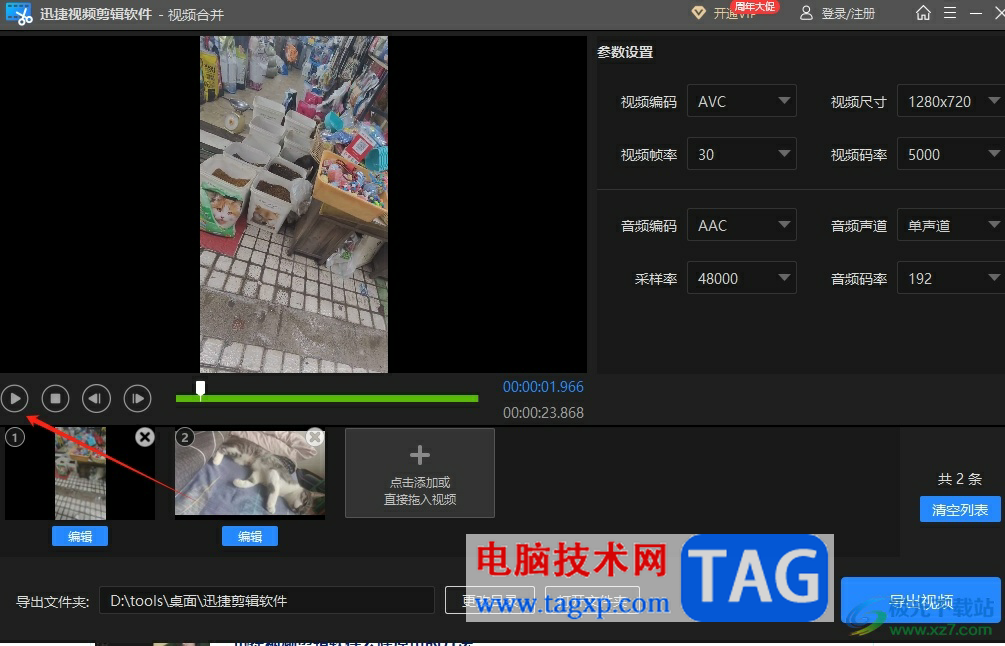Open 登录/注册 login link

[848, 13]
